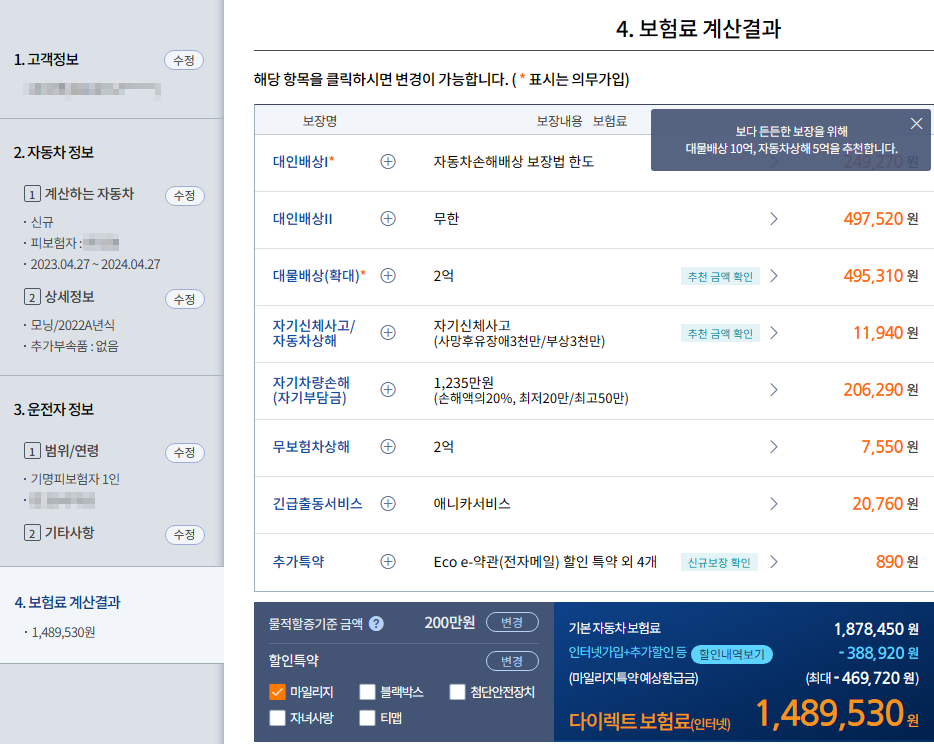Expand the 대인배상I coverage plus icon
Image resolution: width=934 pixels, height=744 pixels.
(x=388, y=161)
